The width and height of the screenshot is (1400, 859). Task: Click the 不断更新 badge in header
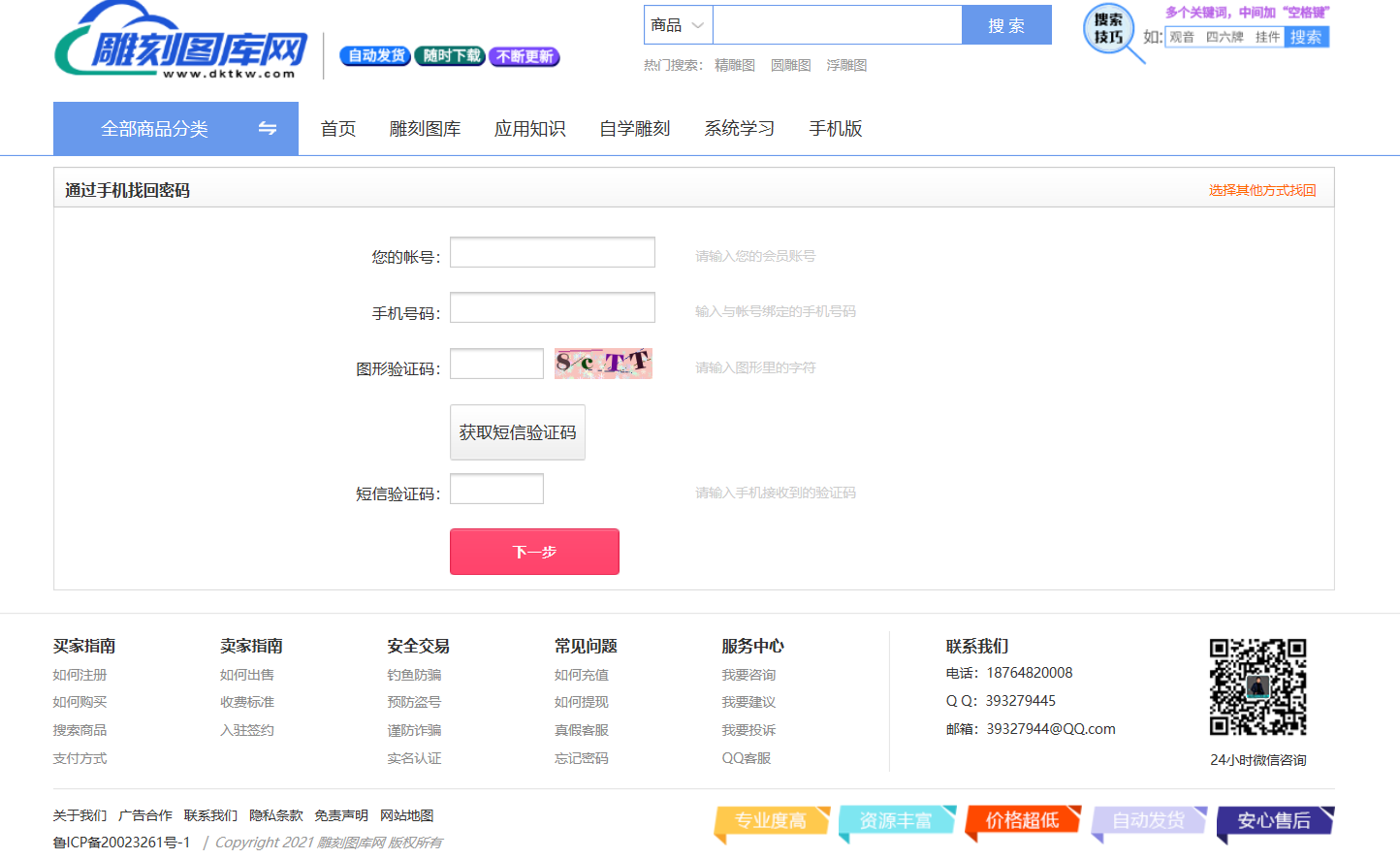525,56
